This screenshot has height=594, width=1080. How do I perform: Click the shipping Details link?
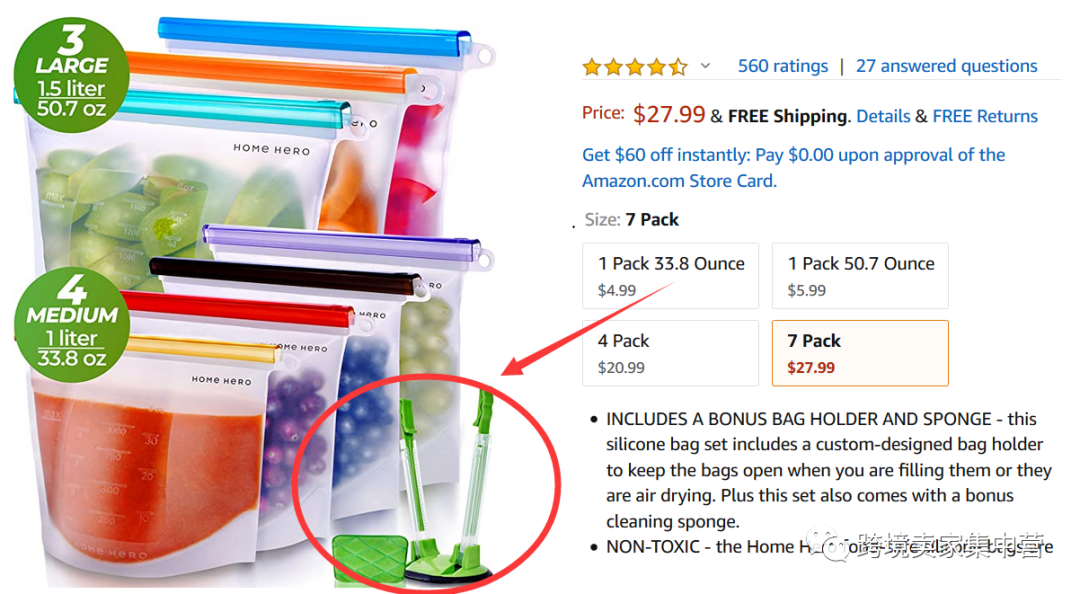(883, 116)
